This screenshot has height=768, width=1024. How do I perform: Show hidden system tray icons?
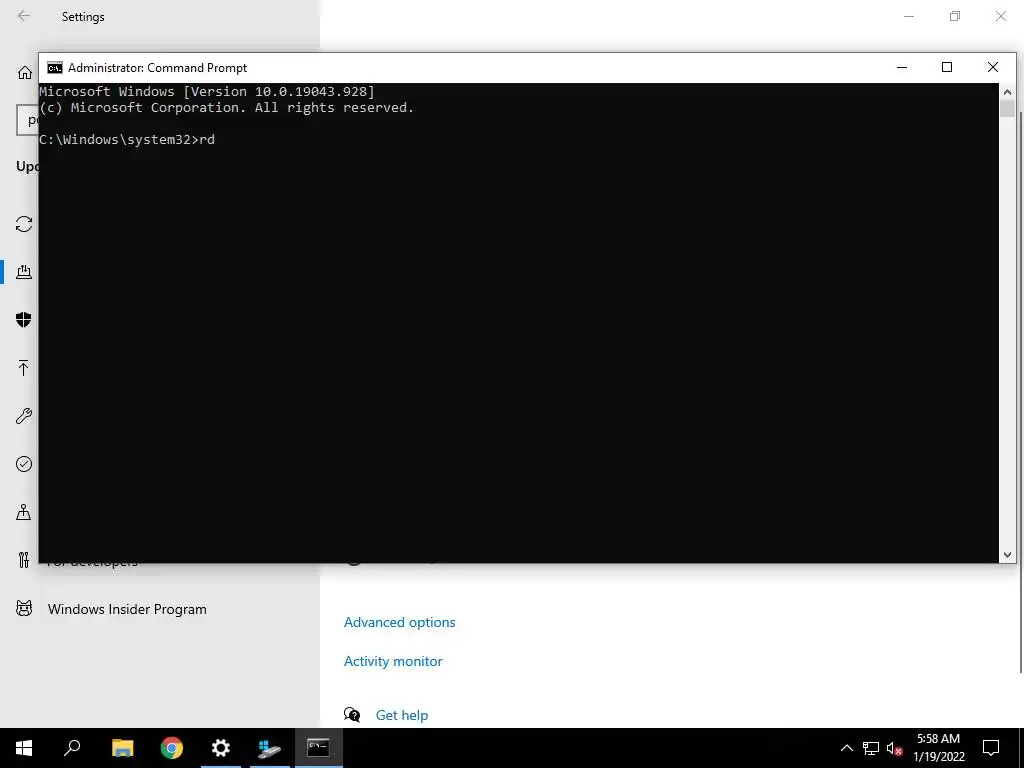click(846, 748)
